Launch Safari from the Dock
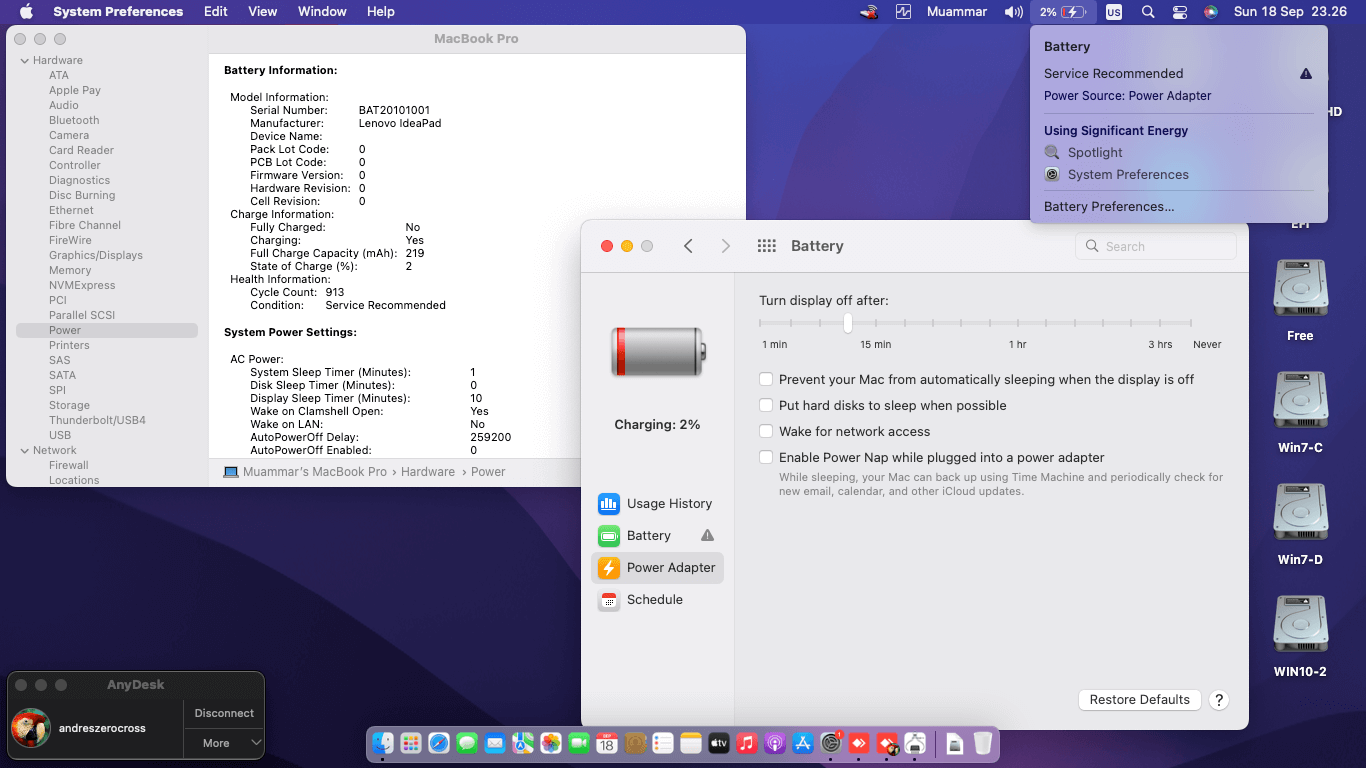The height and width of the screenshot is (768, 1366). [439, 743]
